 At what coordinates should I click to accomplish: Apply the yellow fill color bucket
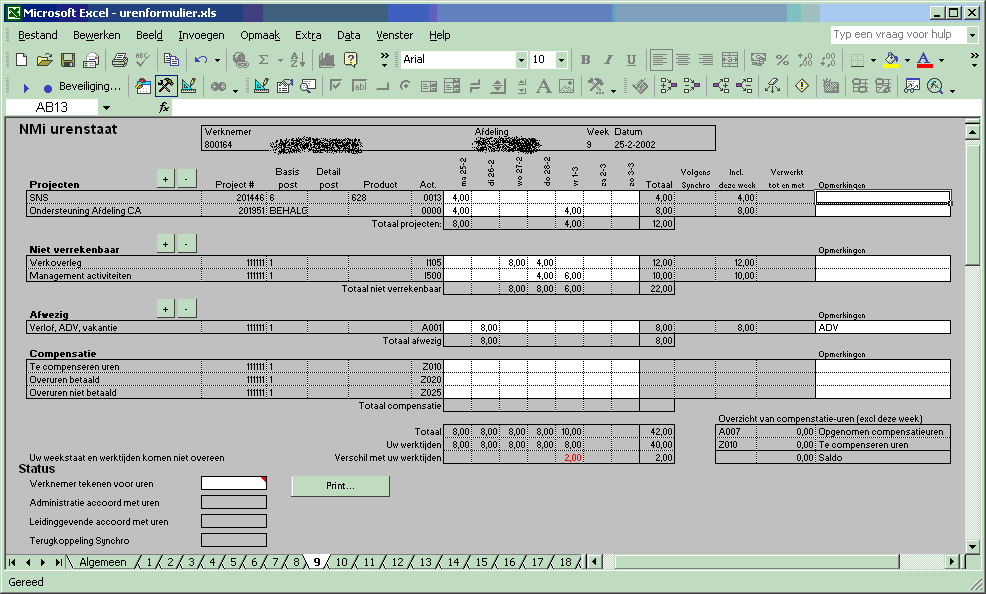pos(891,60)
